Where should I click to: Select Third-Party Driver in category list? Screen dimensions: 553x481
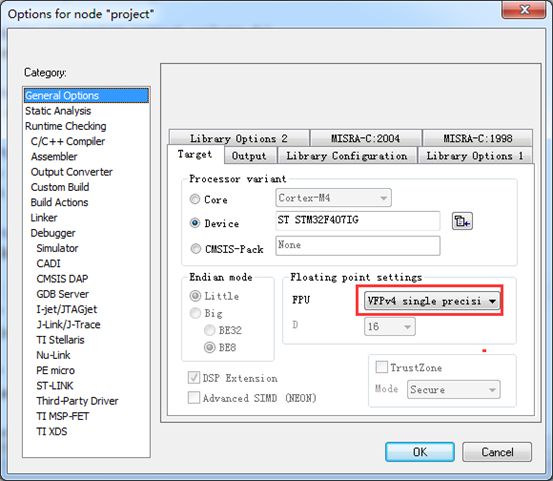point(77,401)
